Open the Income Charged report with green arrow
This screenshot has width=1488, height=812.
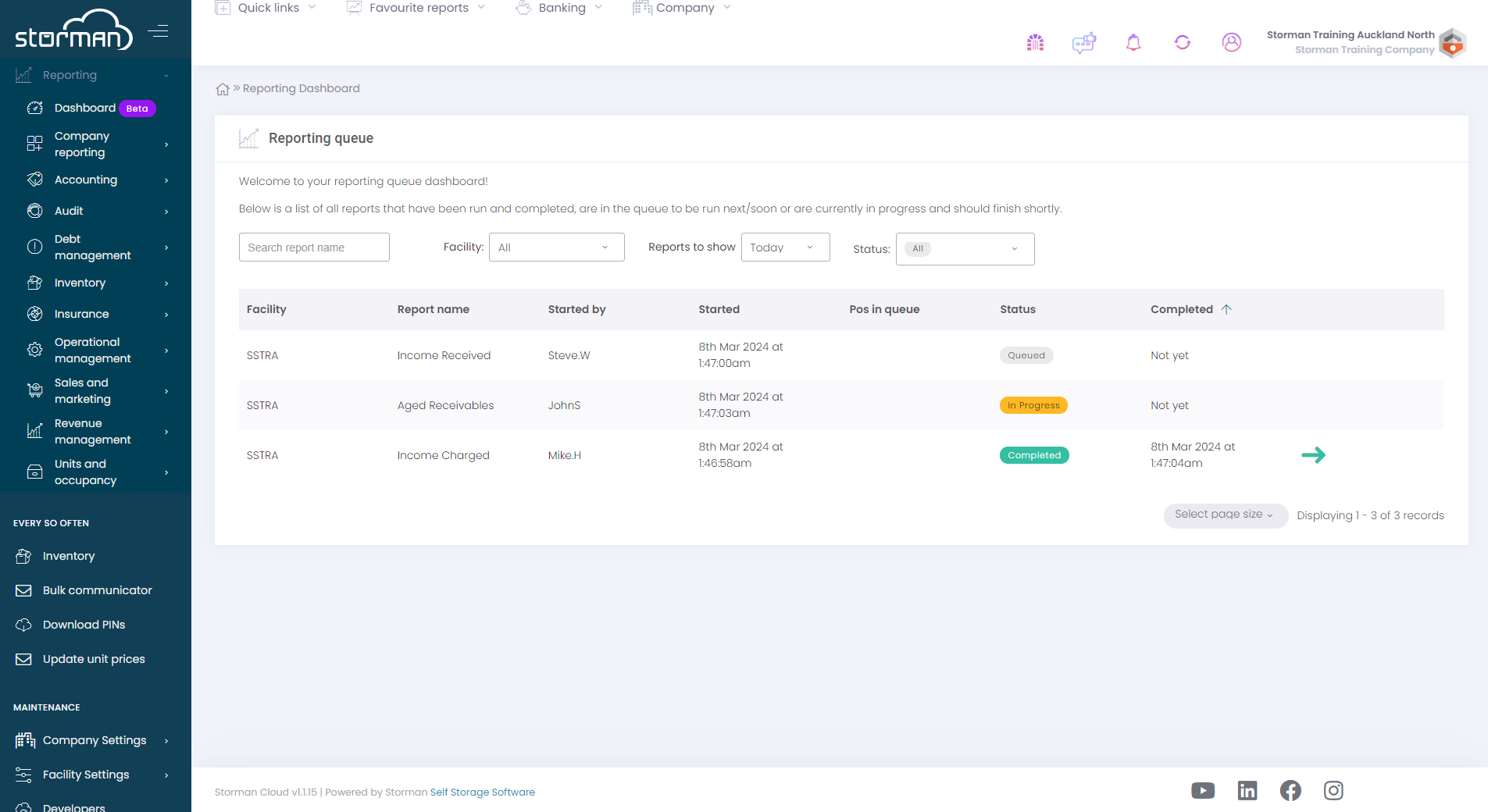1314,455
